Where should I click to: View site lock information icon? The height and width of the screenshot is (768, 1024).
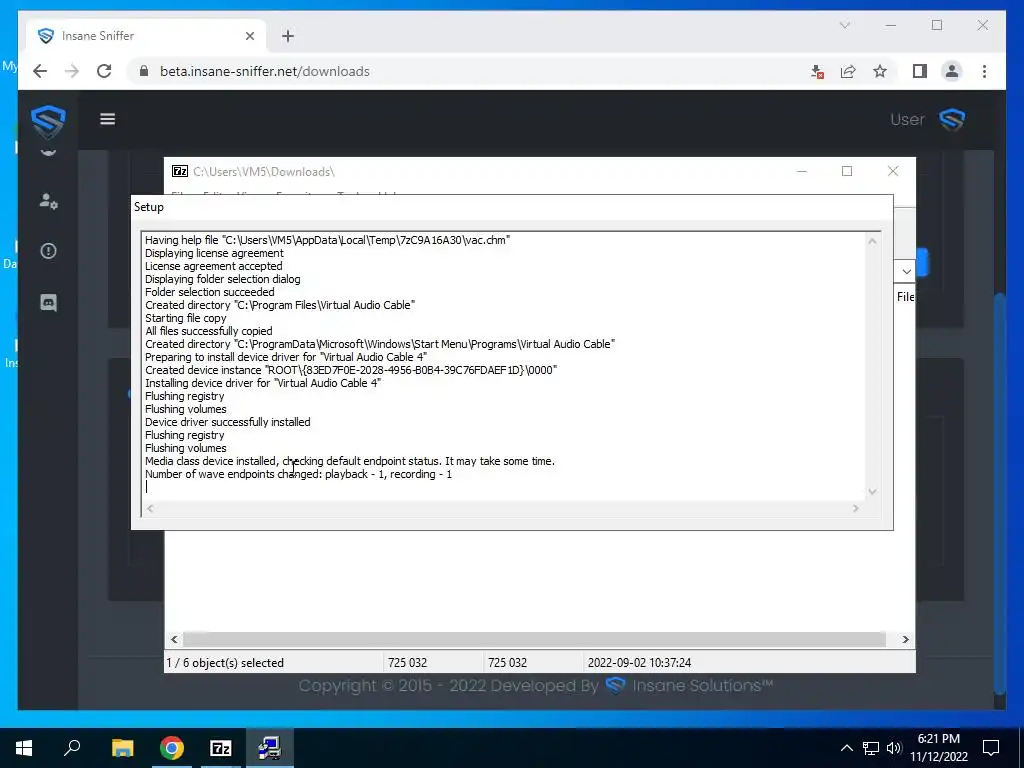[x=144, y=71]
